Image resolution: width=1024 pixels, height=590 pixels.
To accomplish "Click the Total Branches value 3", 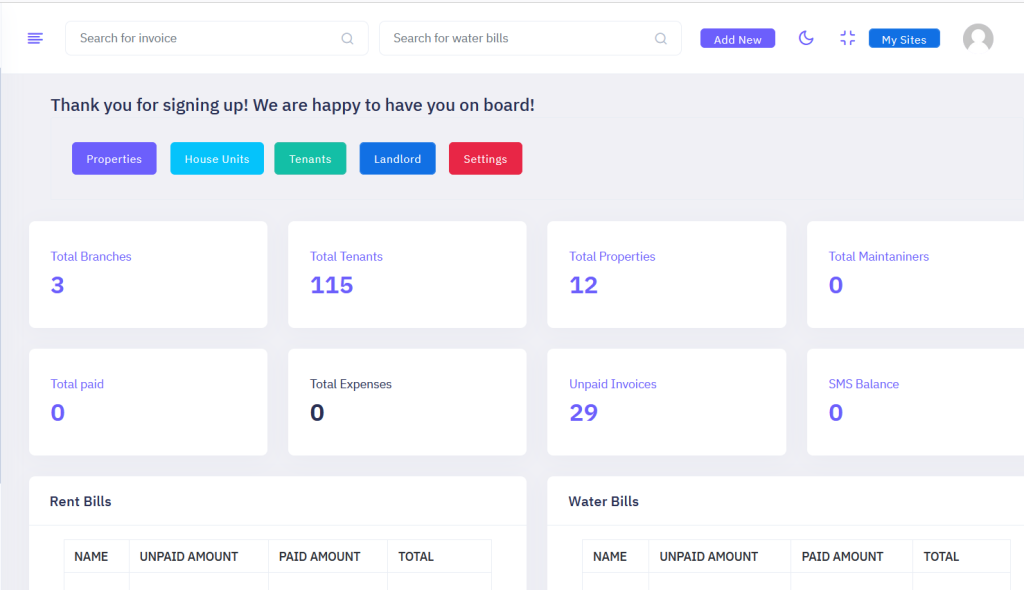I will coord(57,285).
